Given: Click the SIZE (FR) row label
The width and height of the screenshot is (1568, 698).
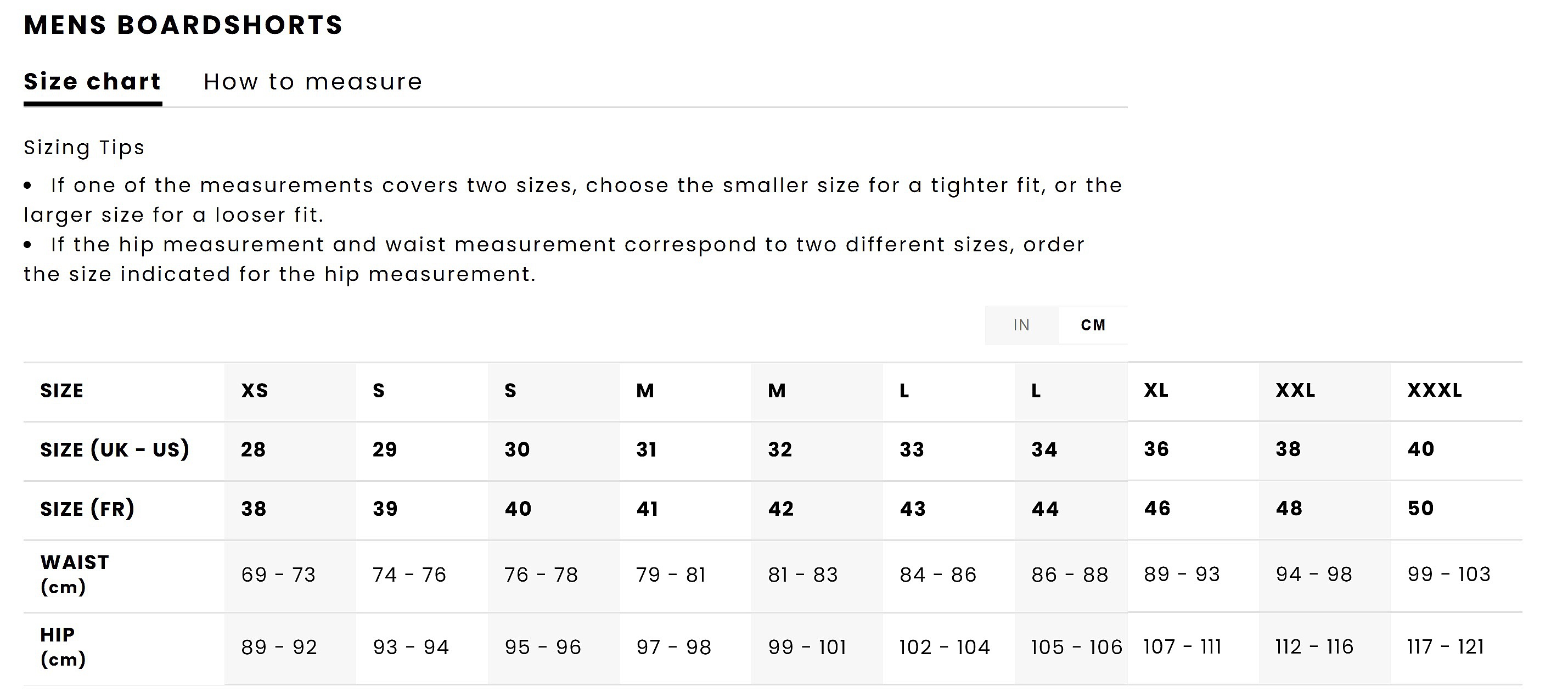Looking at the screenshot, I should [x=87, y=509].
